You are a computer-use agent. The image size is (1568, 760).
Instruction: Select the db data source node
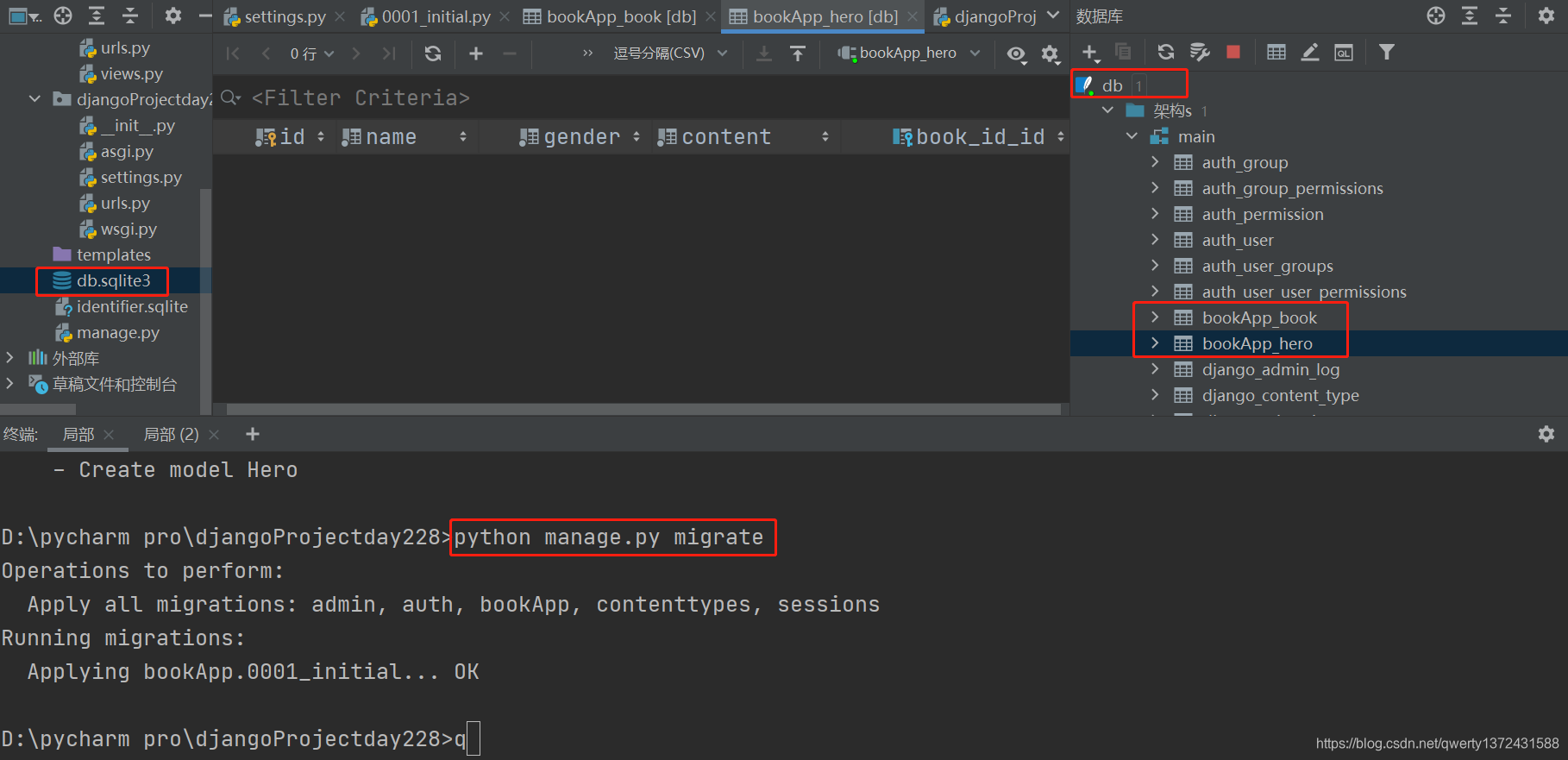[1112, 85]
